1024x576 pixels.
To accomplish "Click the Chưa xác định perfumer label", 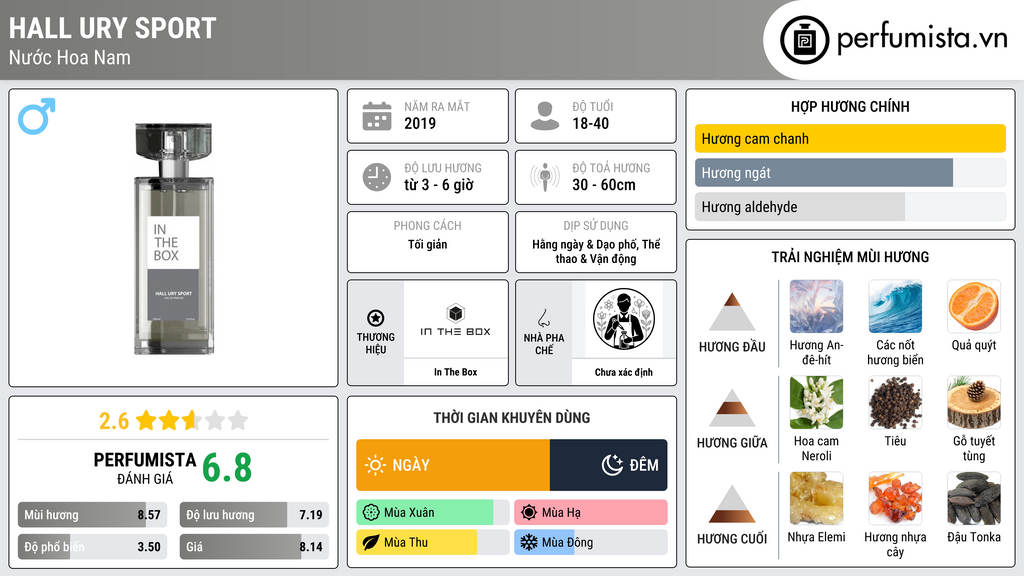I will coord(624,372).
